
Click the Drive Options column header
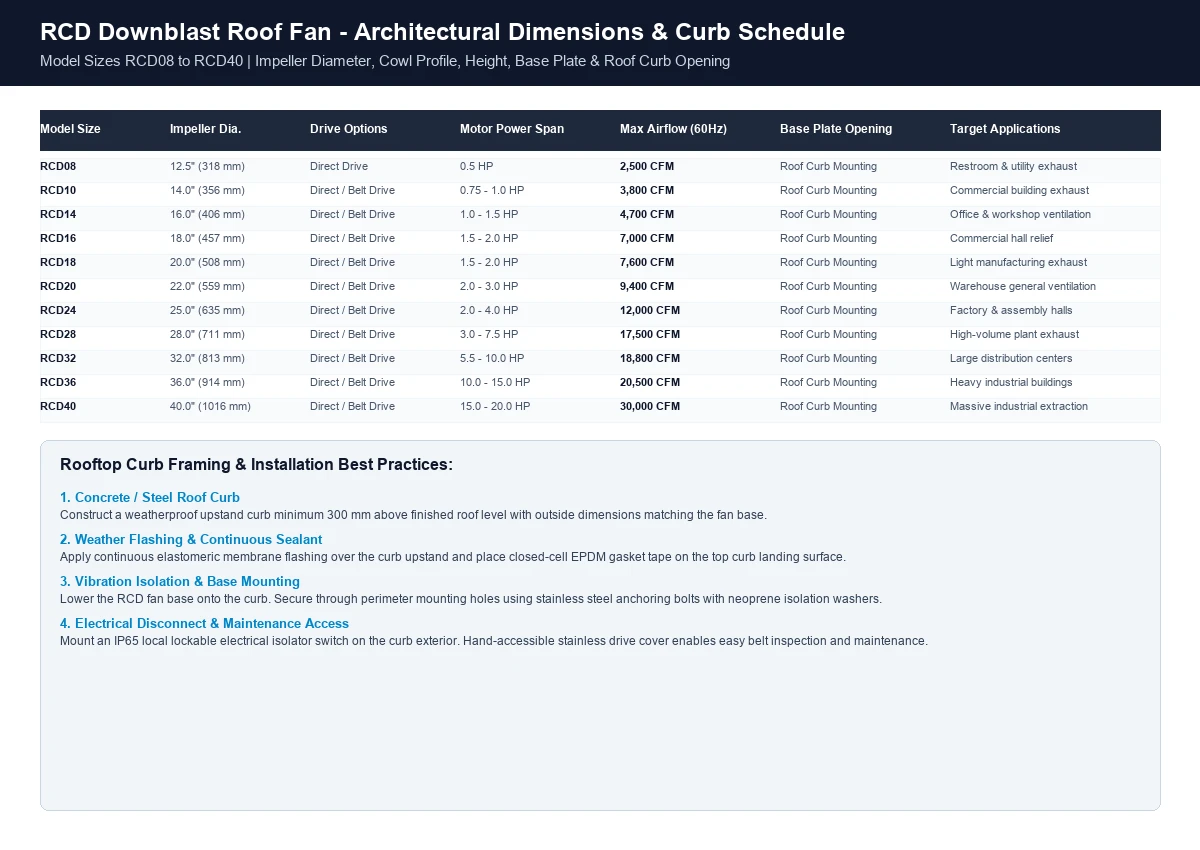348,129
